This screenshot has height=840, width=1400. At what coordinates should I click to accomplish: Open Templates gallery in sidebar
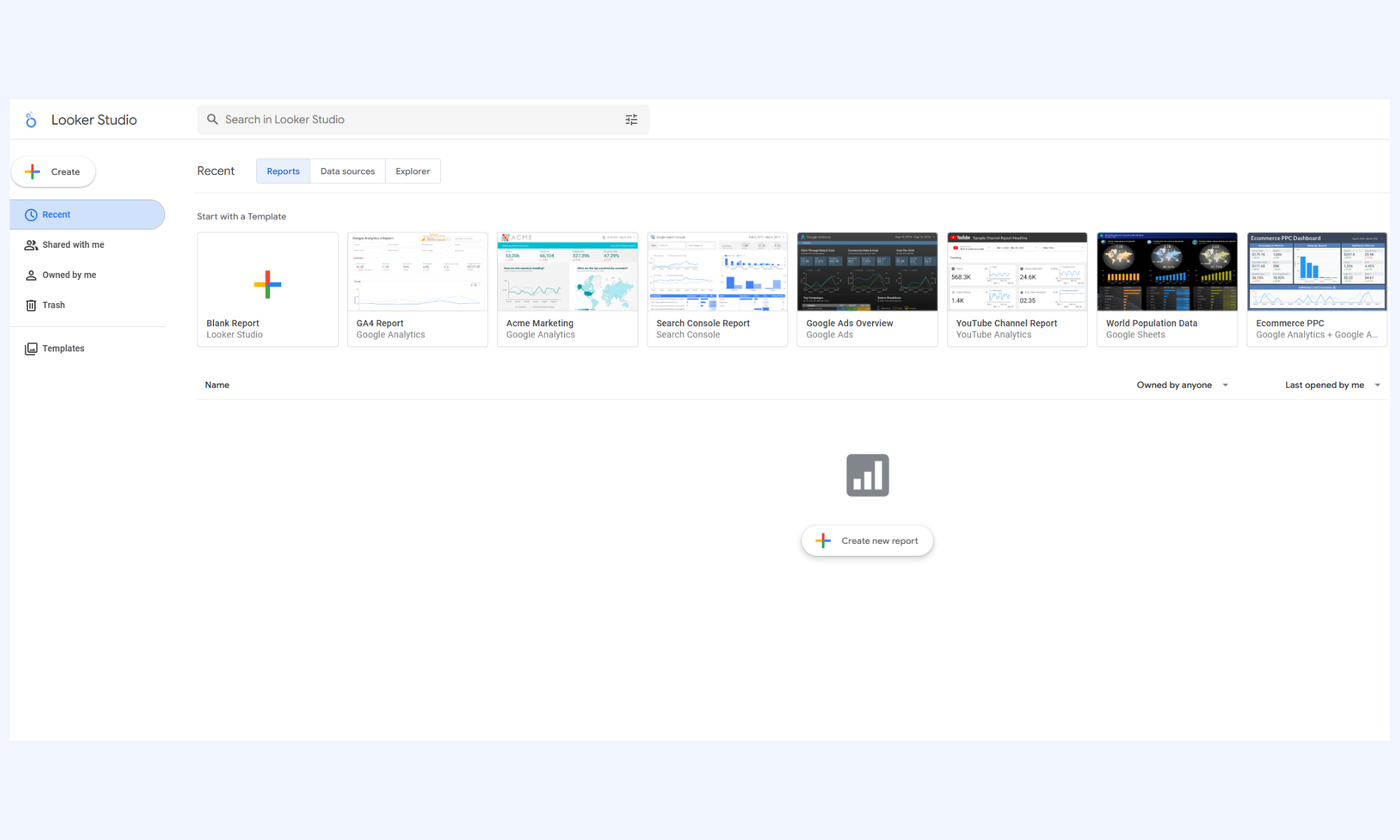pos(87,348)
